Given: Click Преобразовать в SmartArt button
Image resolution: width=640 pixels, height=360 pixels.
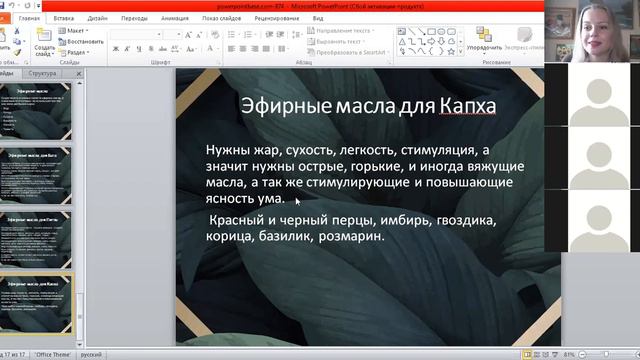Looking at the screenshot, I should (x=348, y=52).
